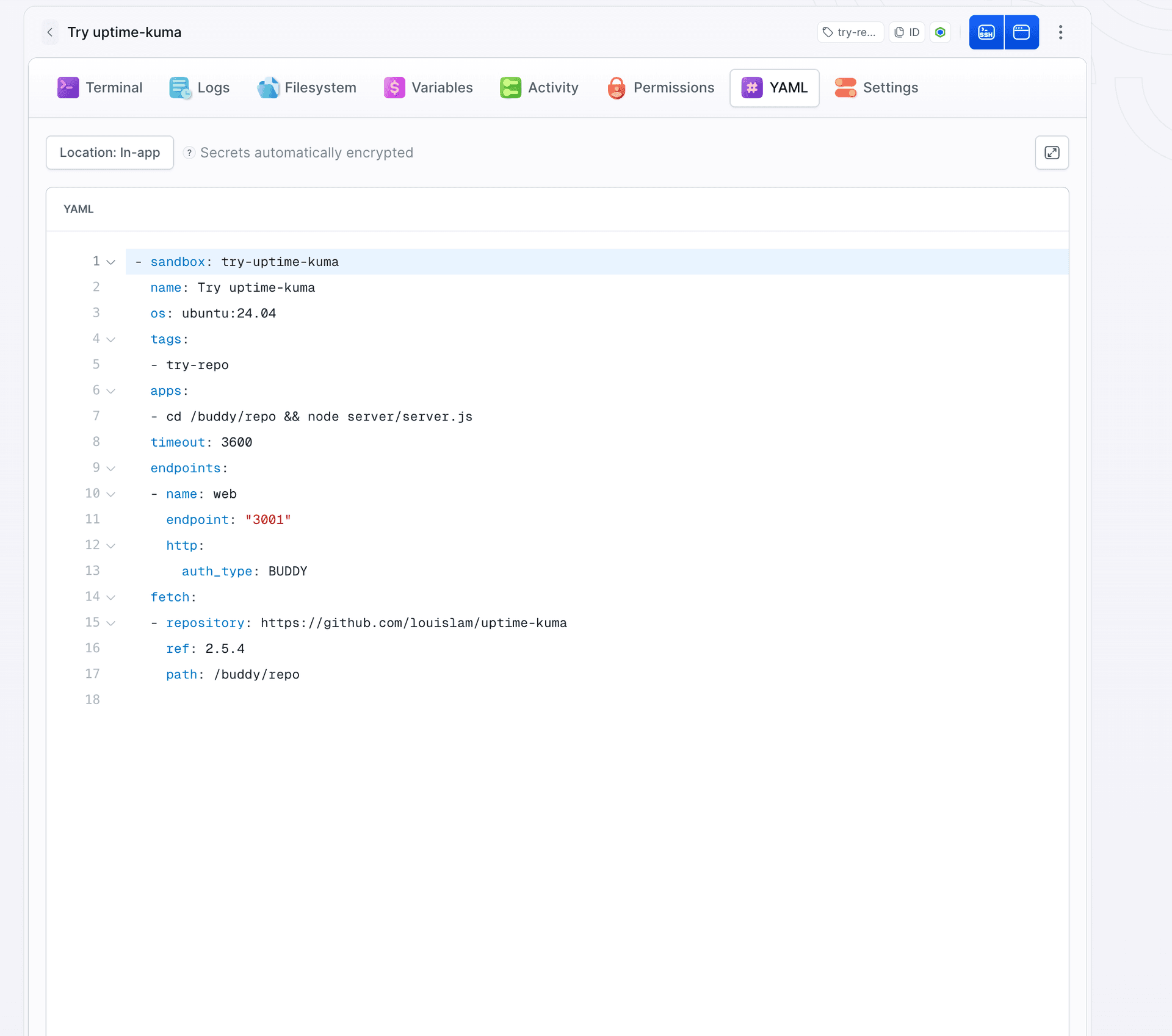The width and height of the screenshot is (1172, 1036).
Task: Click the "3001" endpoint value
Action: [268, 520]
